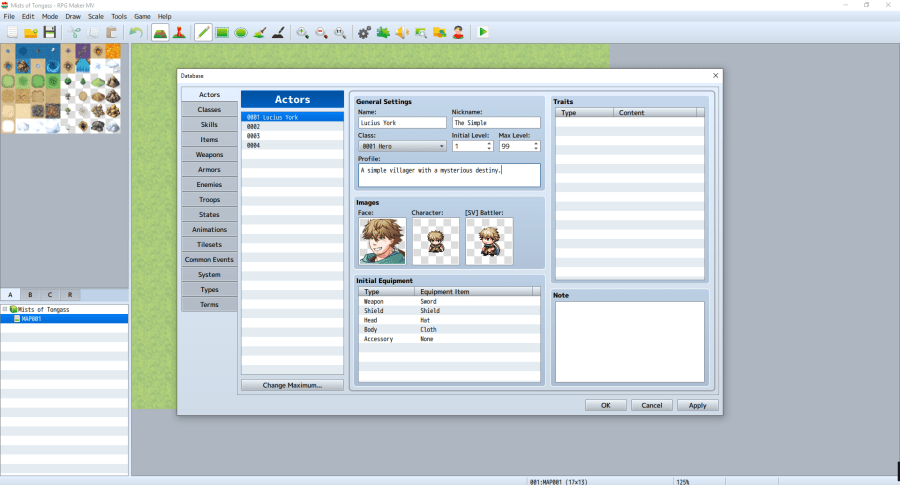Increase the Initial Level stepper value
The image size is (900, 485).
488,143
